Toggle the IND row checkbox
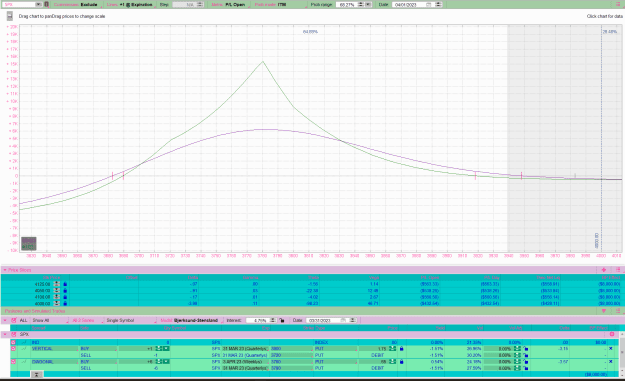This screenshot has width=625, height=381. (13, 342)
